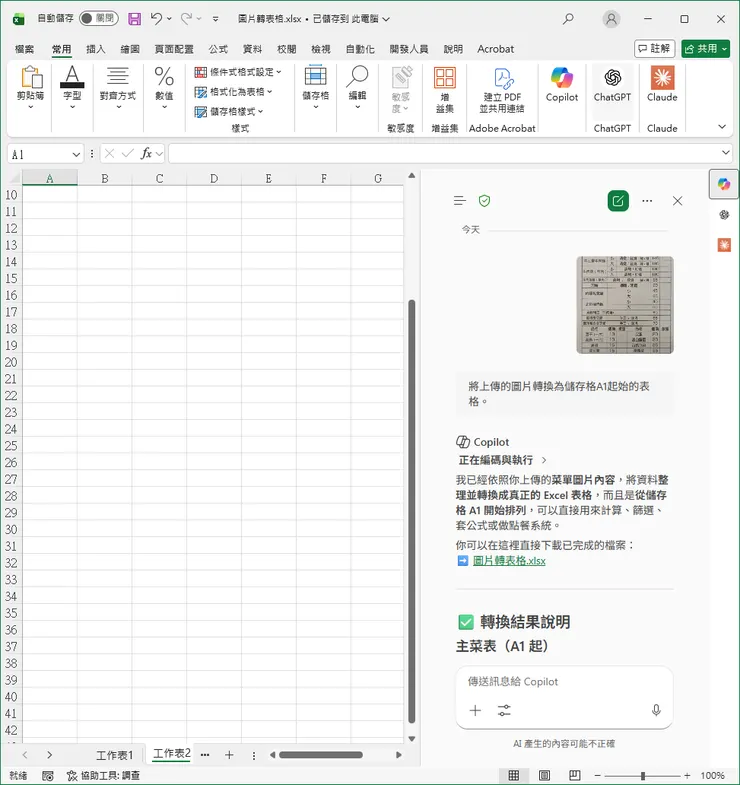Open Copilot pane more options ellipsis

[x=647, y=201]
